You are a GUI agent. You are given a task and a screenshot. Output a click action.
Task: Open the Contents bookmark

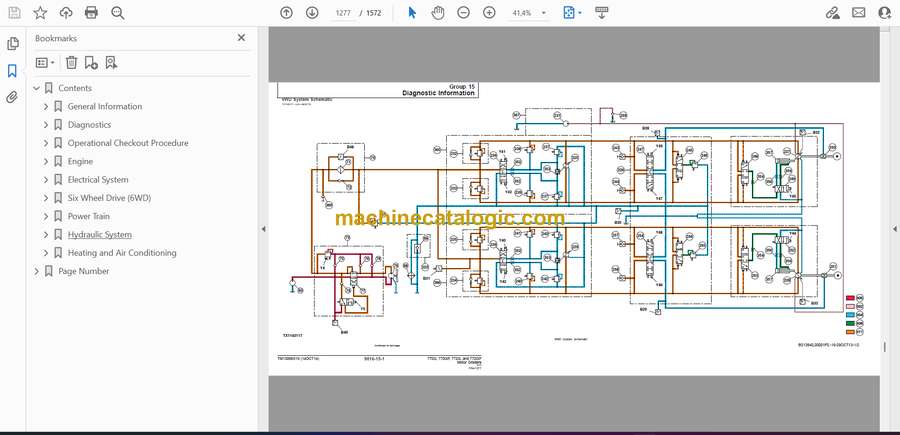pyautogui.click(x=75, y=88)
